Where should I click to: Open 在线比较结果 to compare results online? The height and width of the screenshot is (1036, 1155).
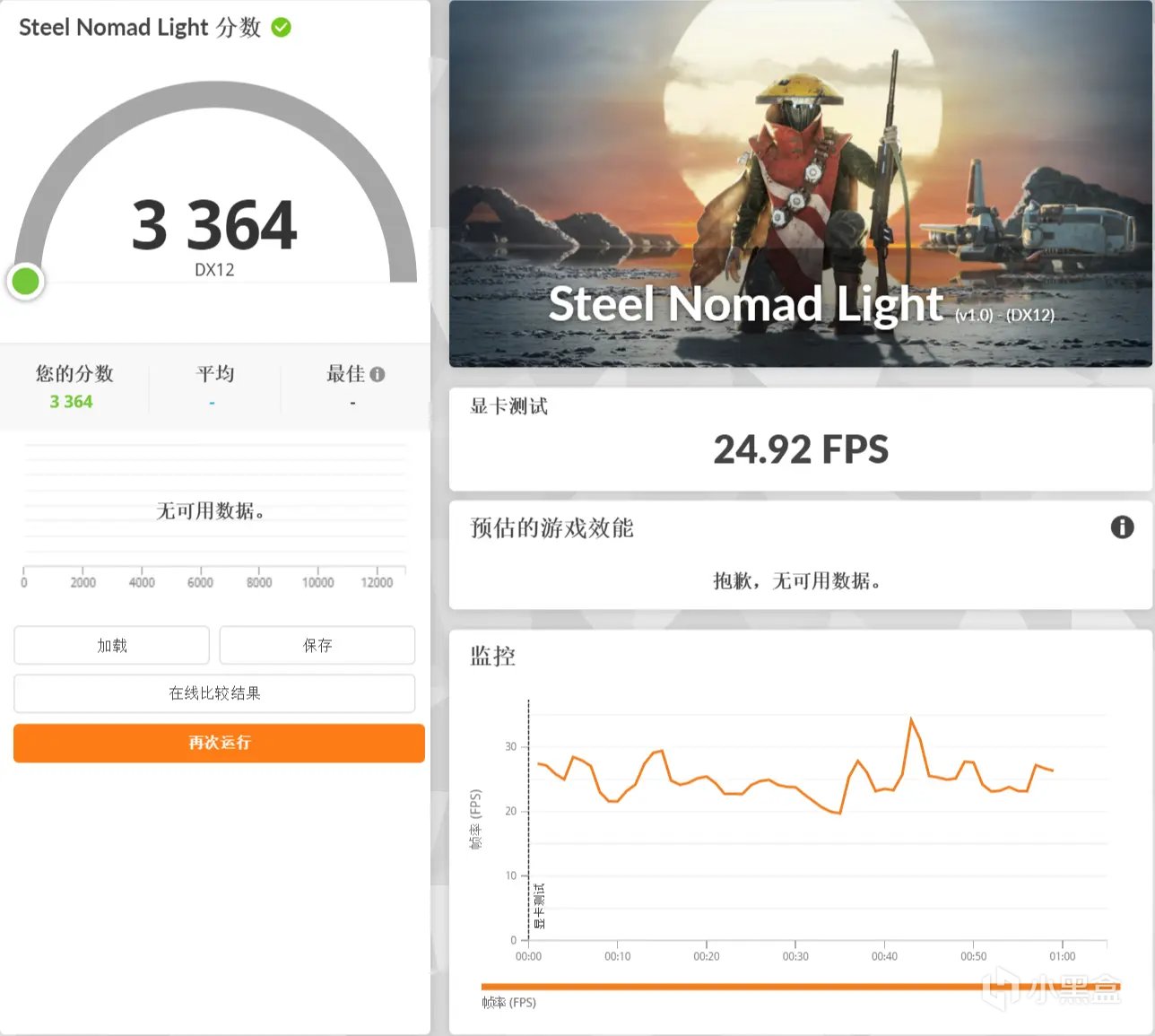tap(214, 692)
